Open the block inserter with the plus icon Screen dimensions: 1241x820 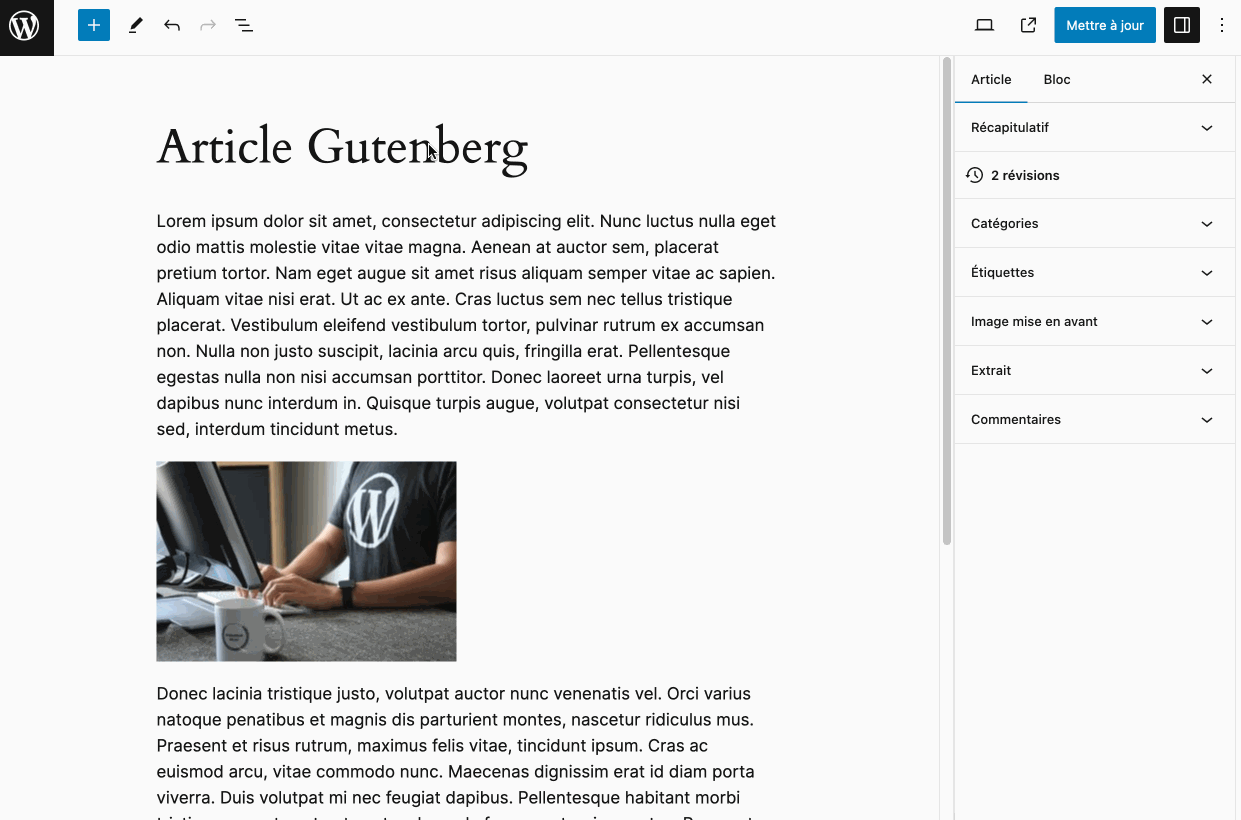click(x=94, y=24)
